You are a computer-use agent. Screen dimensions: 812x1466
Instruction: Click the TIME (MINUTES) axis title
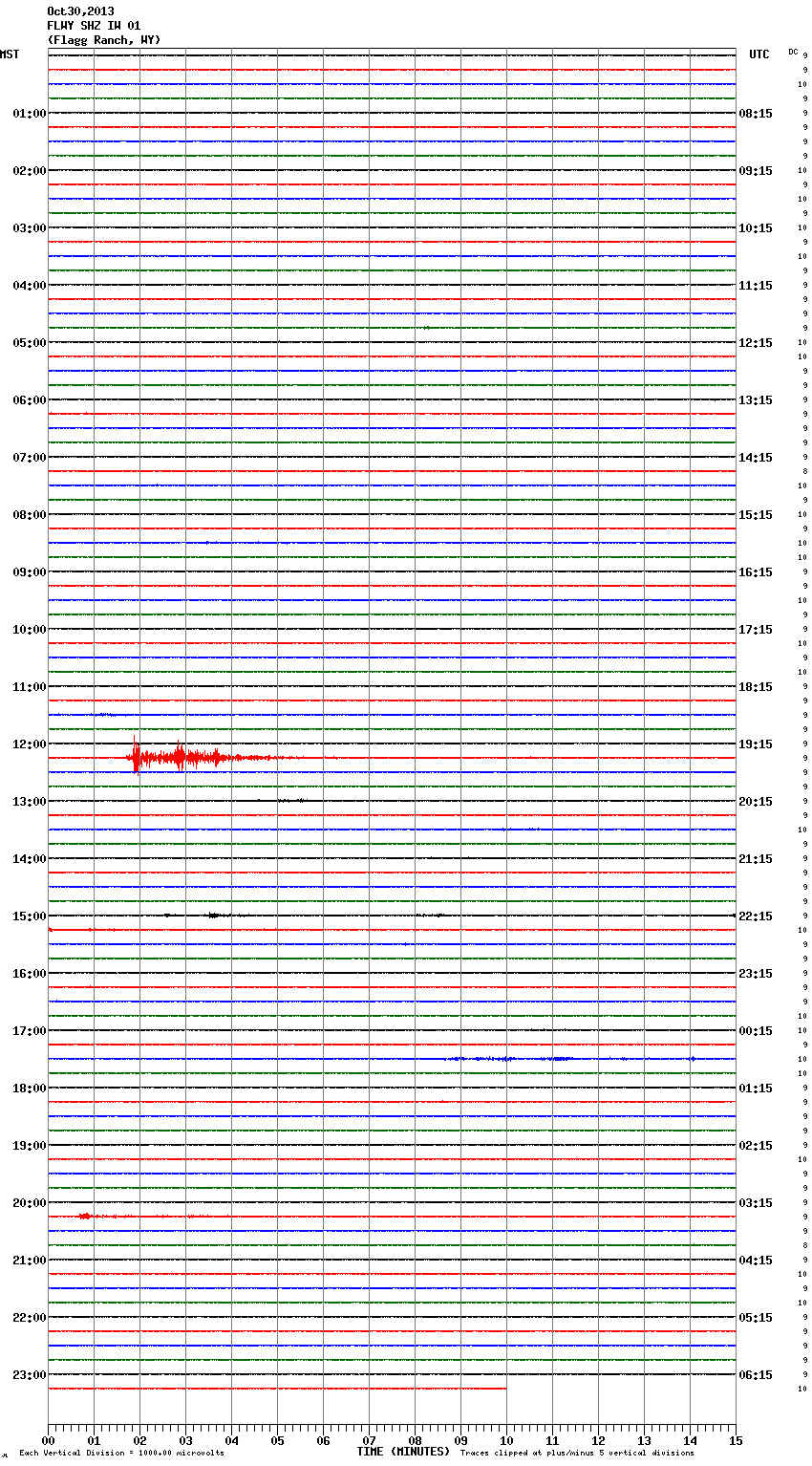403,1451
